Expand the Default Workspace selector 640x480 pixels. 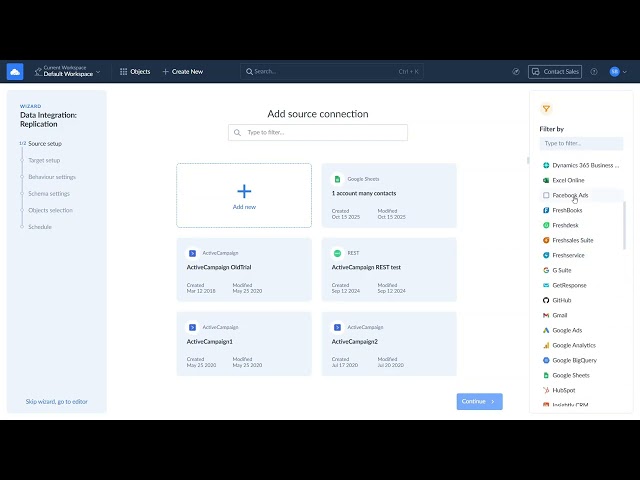point(68,71)
